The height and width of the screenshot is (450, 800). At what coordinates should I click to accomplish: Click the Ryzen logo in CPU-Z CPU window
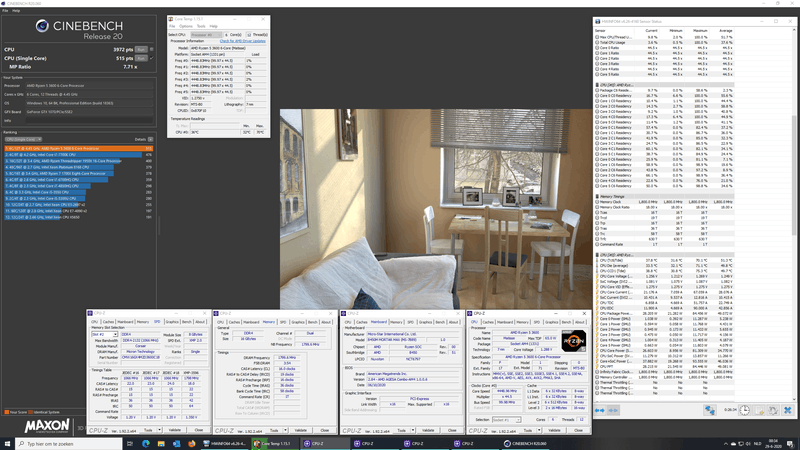tap(573, 341)
